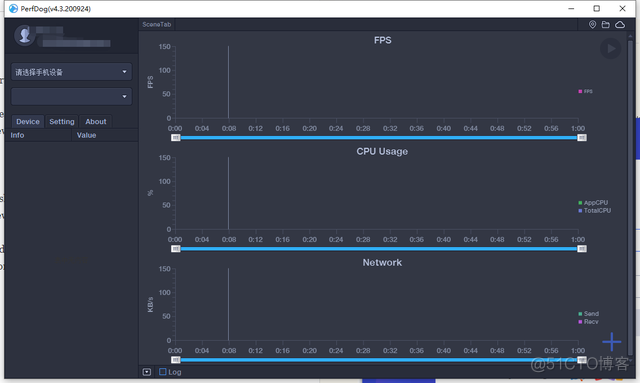The width and height of the screenshot is (640, 383).
Task: Select the Device tab
Action: click(28, 122)
